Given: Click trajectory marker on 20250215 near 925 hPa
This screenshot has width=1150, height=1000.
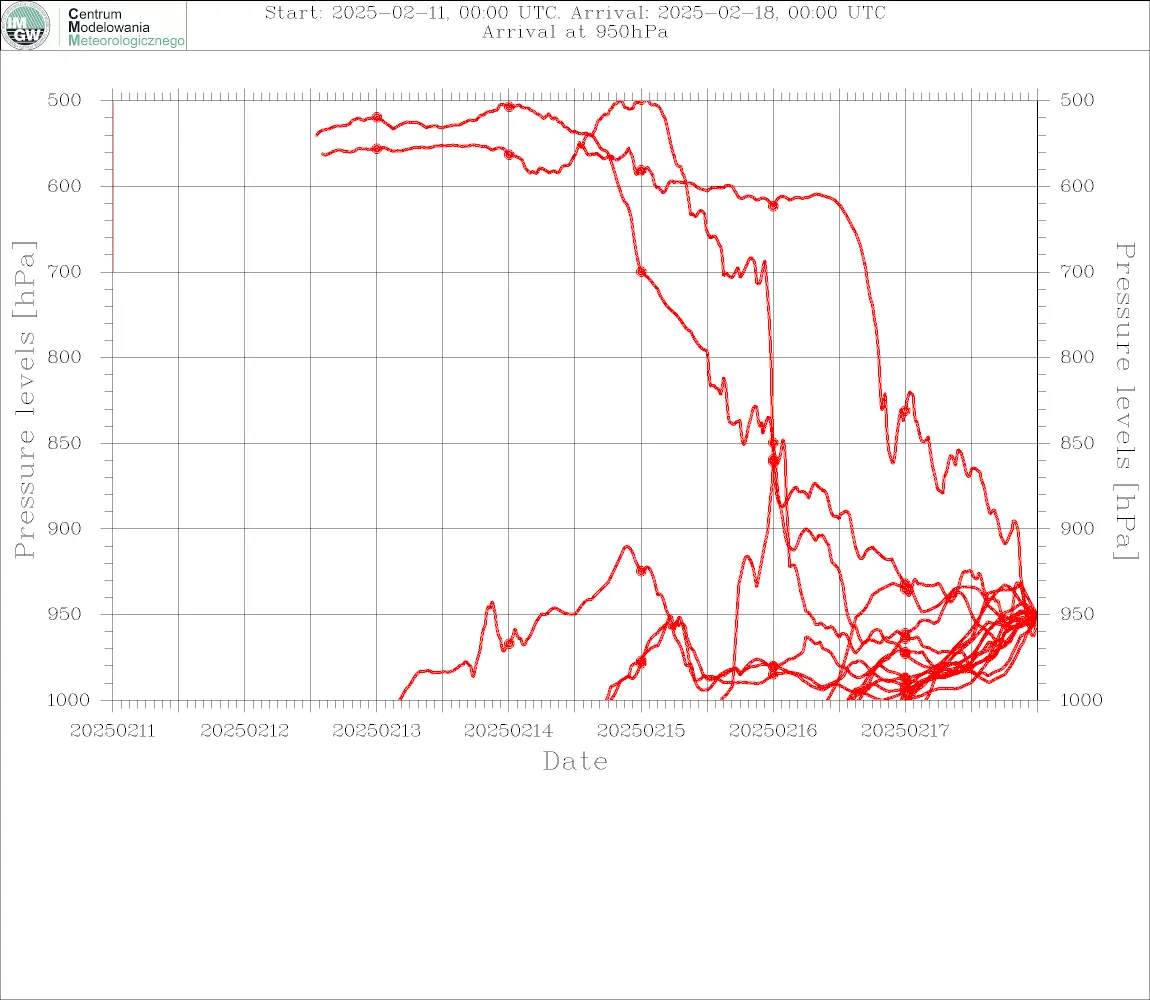Looking at the screenshot, I should pyautogui.click(x=641, y=570).
